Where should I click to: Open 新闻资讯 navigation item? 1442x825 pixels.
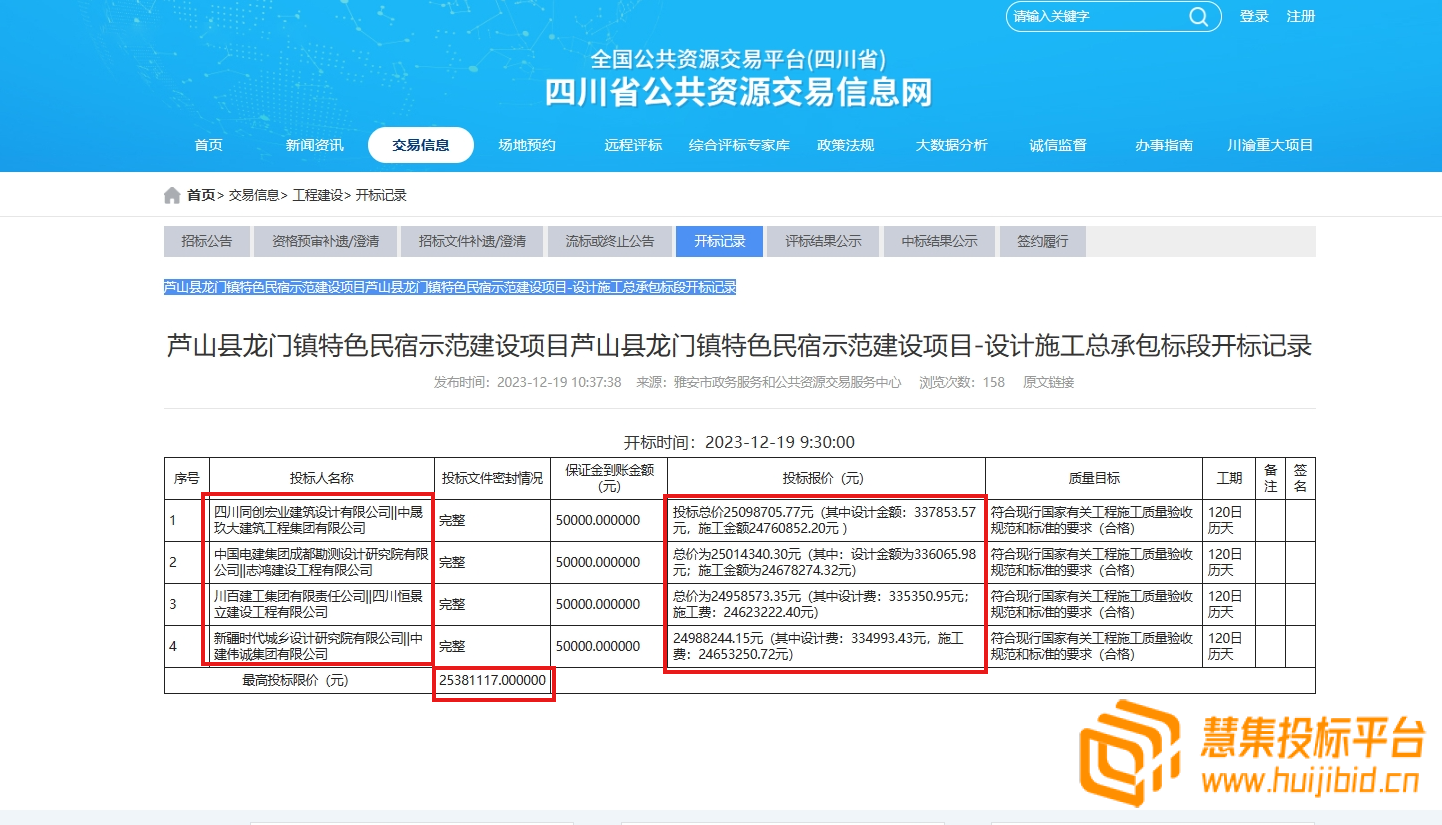click(314, 145)
